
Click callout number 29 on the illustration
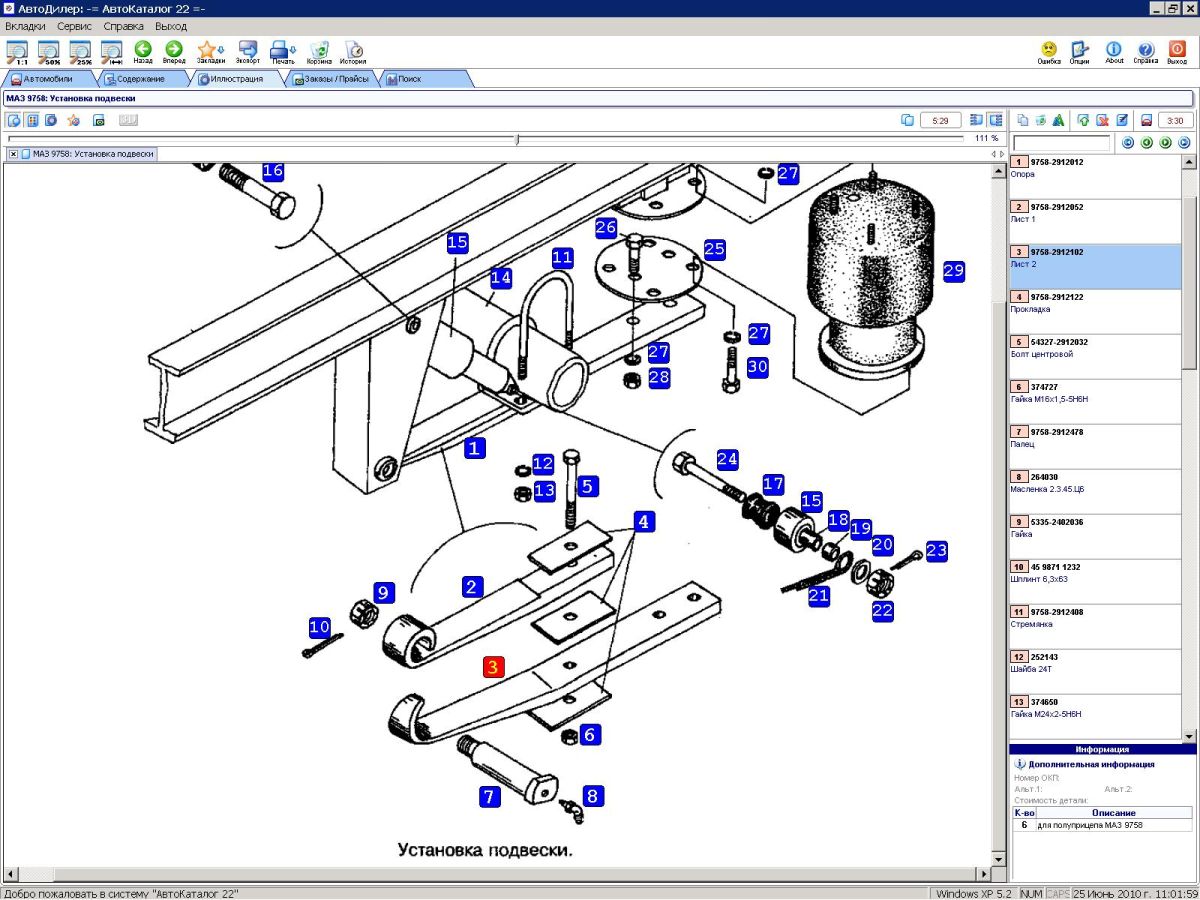953,271
